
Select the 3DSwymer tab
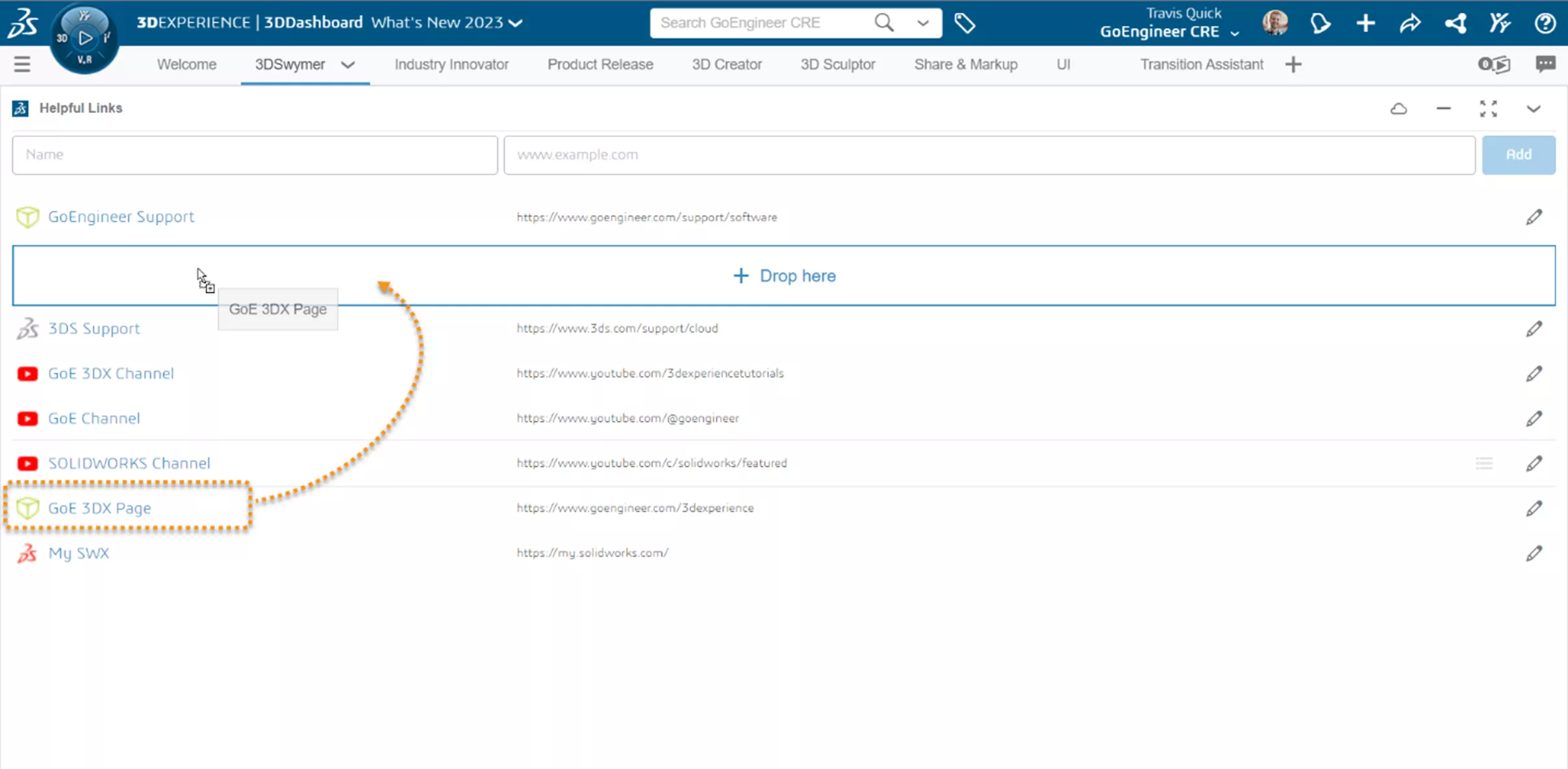pos(290,64)
